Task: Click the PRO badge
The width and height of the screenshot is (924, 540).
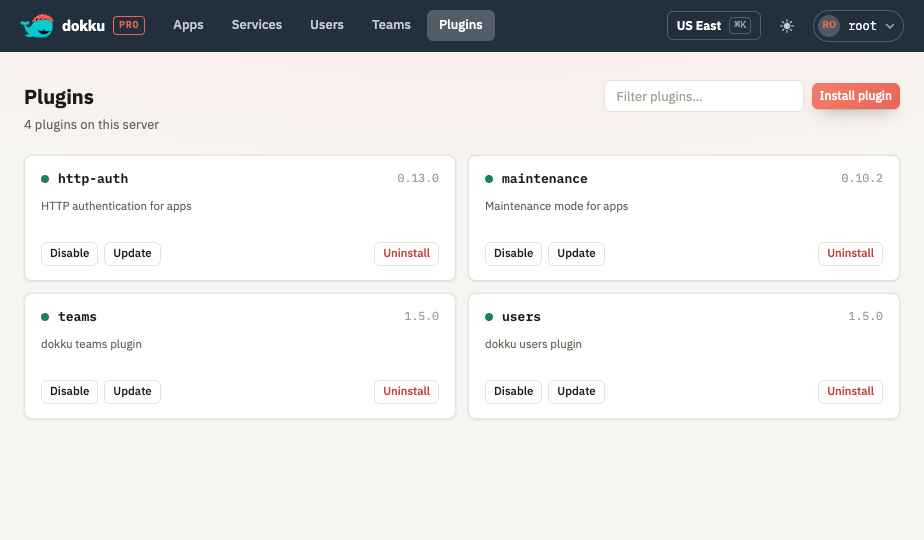Action: coord(129,25)
